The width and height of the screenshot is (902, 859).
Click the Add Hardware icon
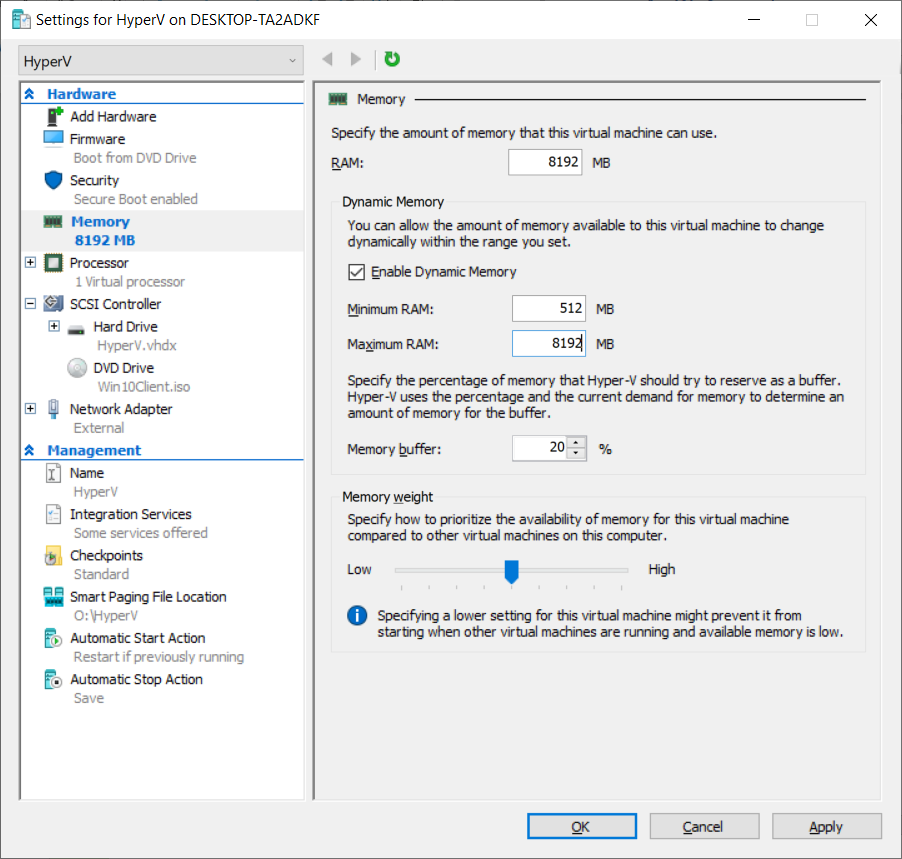(54, 117)
